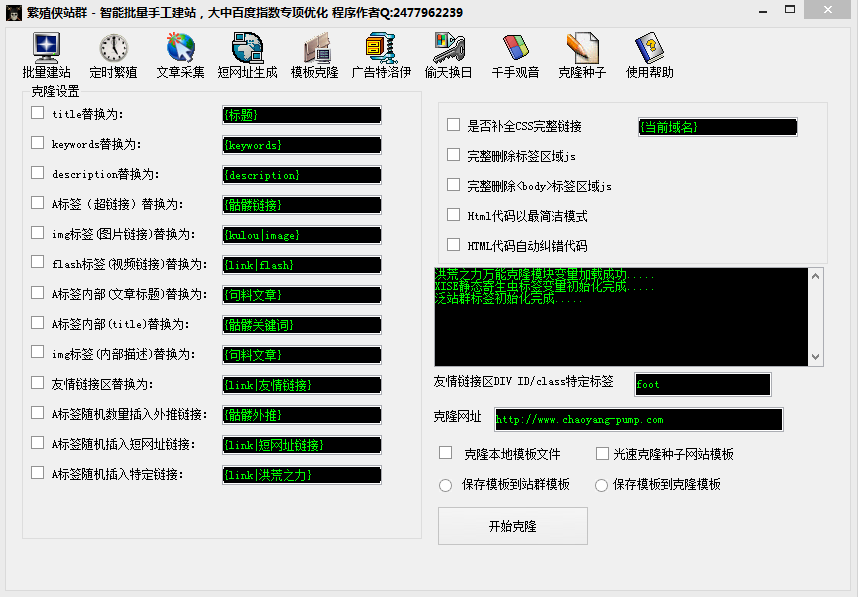
Task: Edit the foot DIV ID/class field
Action: (703, 384)
